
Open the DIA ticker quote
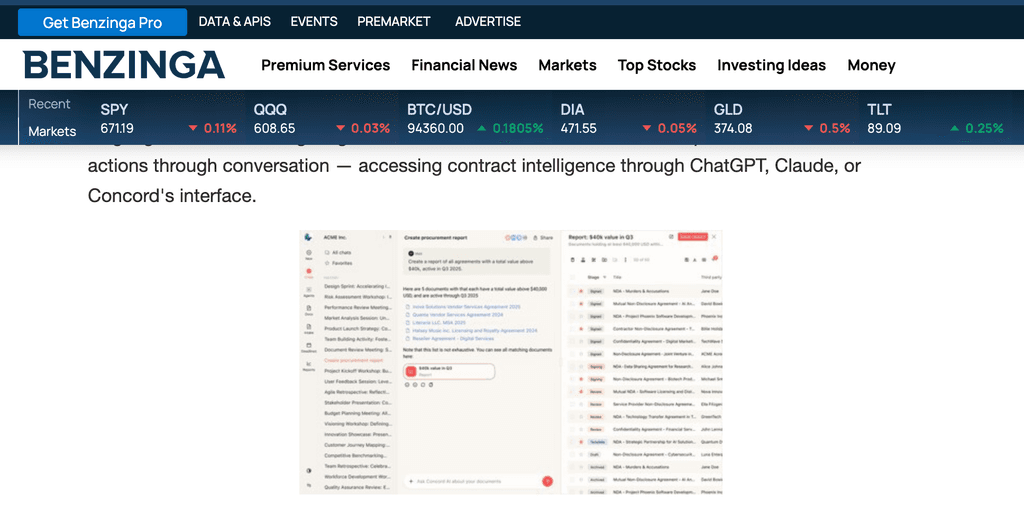(572, 110)
